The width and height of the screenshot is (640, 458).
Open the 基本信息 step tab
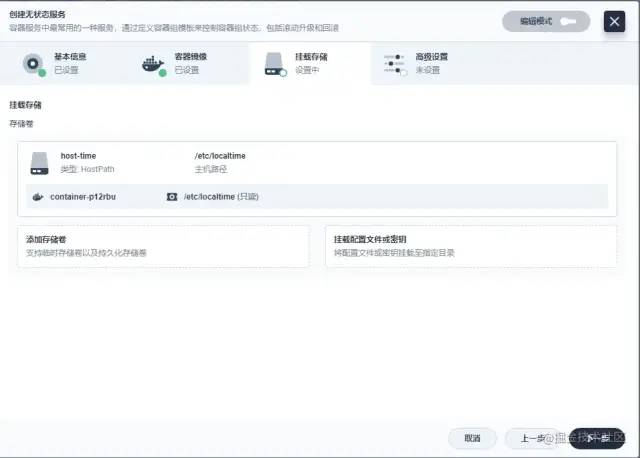[63, 64]
